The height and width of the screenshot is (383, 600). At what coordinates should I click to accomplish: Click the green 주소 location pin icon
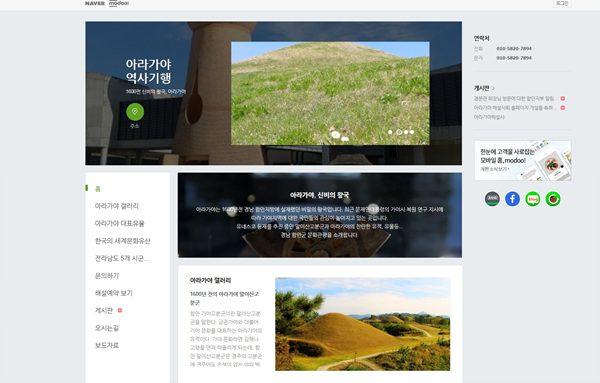coord(135,112)
